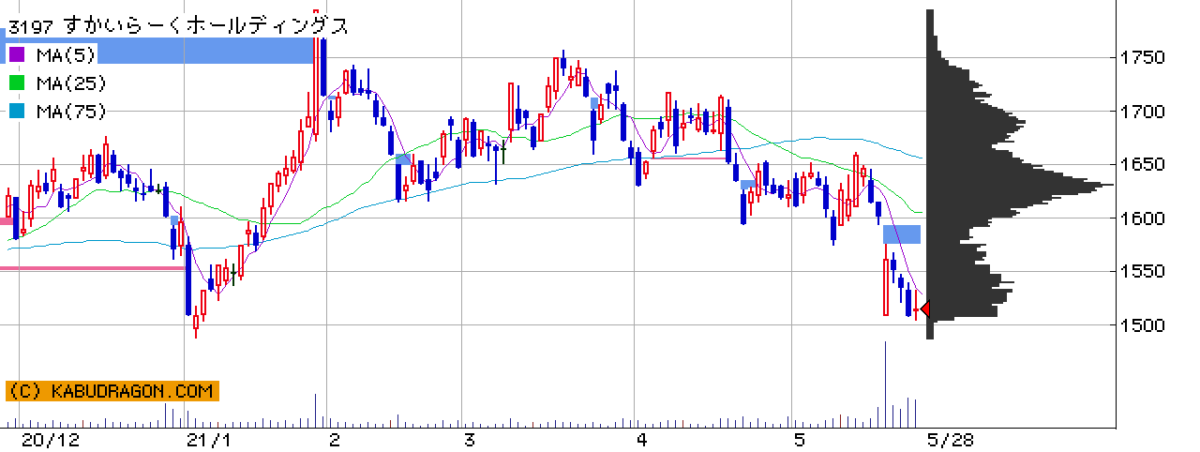
Task: Click the 1500 price axis label
Action: pyautogui.click(x=1141, y=325)
